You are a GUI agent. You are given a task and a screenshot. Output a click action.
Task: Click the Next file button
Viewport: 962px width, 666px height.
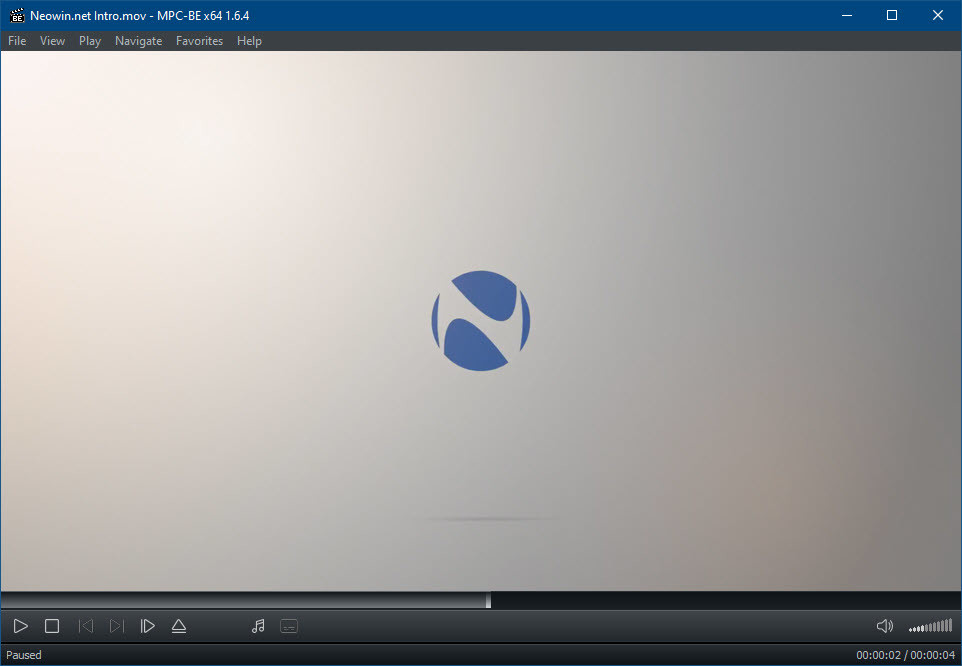tap(117, 626)
